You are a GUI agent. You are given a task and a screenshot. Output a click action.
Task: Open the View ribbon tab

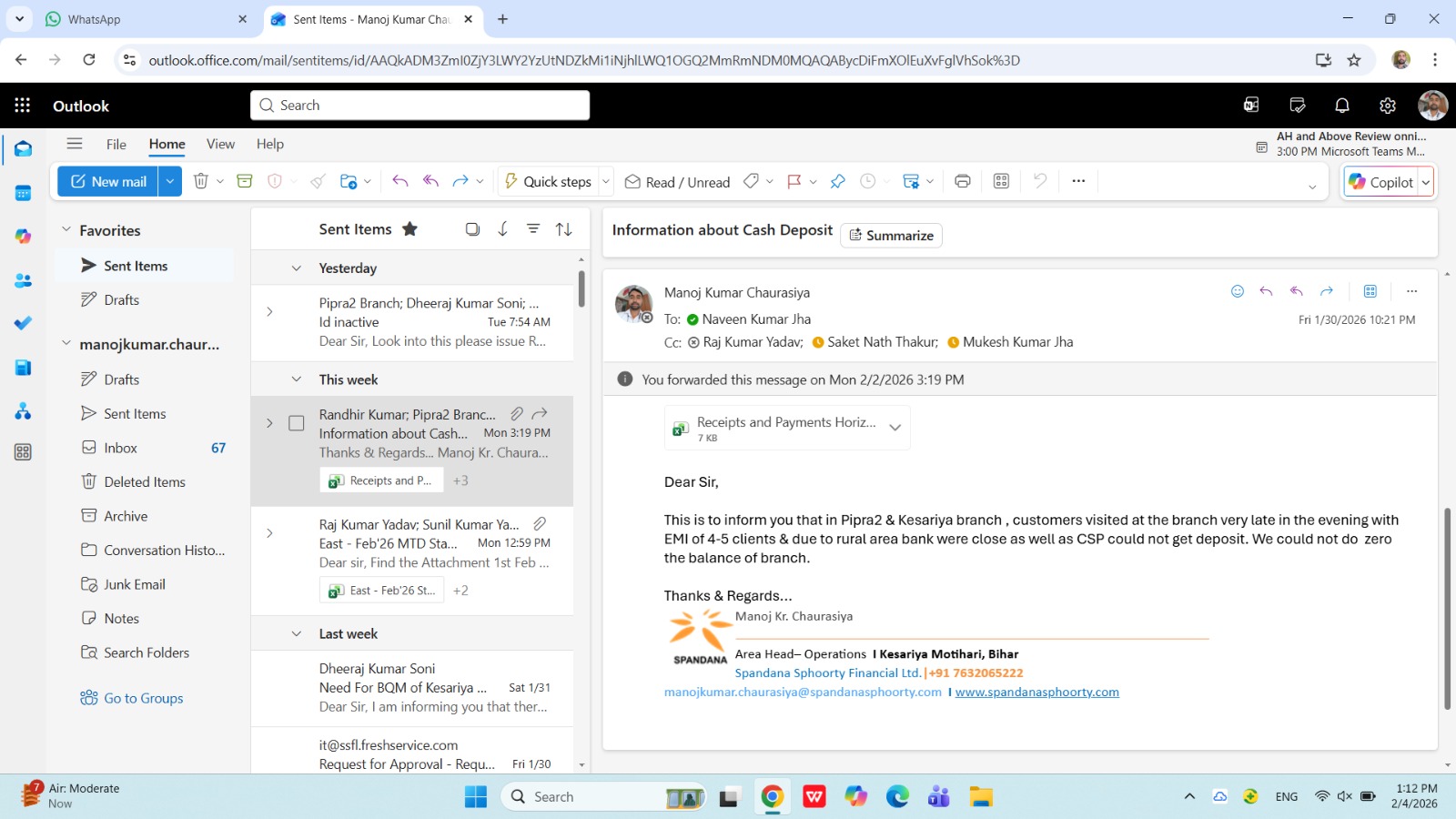pyautogui.click(x=220, y=144)
